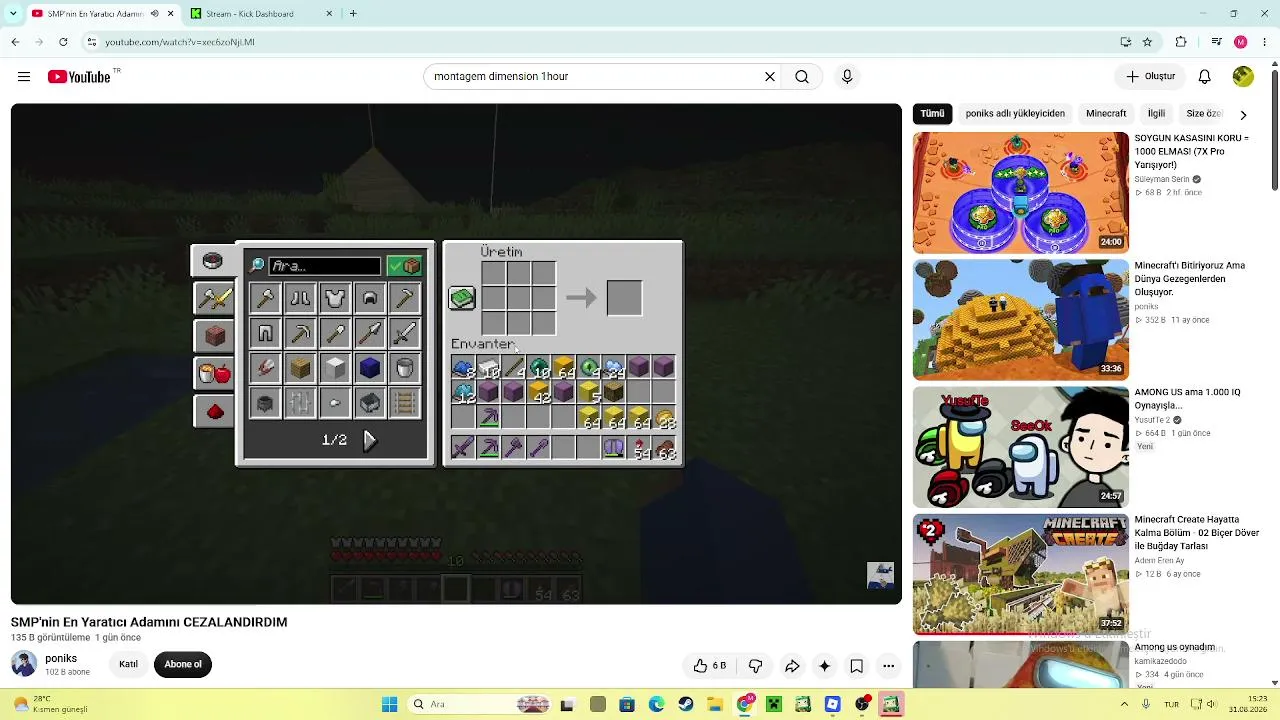Choose the minecart recipe icon

pos(370,403)
